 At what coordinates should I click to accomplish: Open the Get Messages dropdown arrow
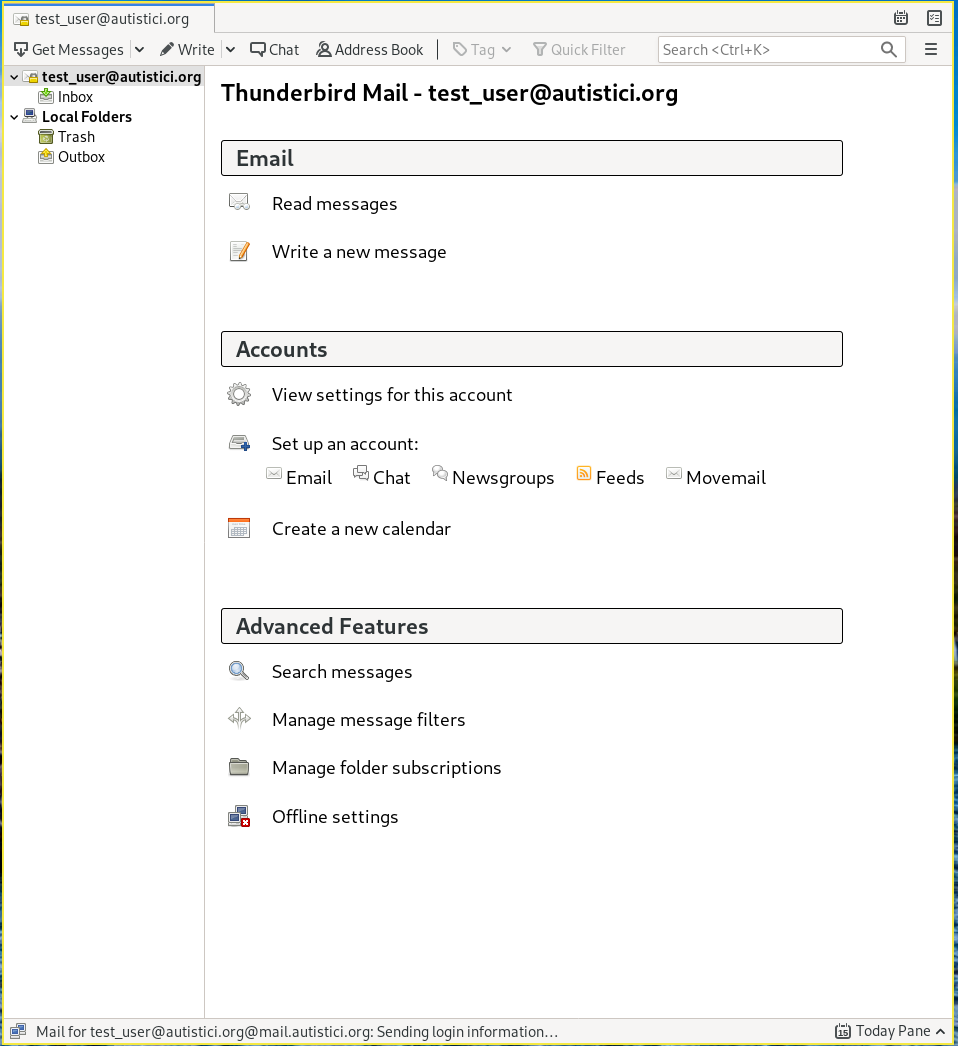tap(139, 49)
